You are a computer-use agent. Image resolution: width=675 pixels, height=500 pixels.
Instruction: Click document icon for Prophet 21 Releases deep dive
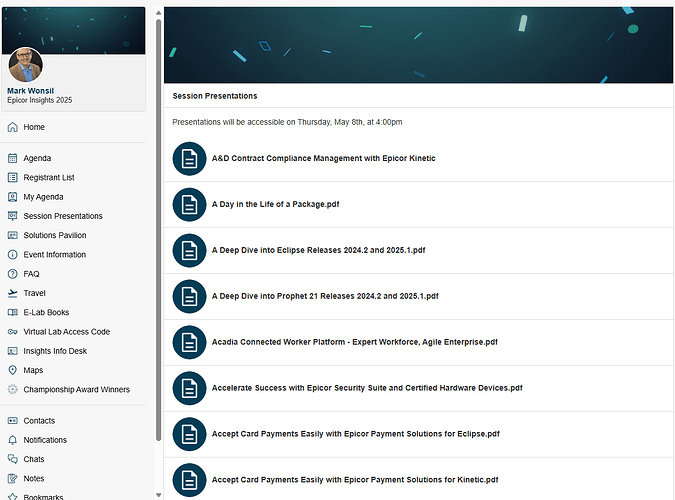point(189,296)
